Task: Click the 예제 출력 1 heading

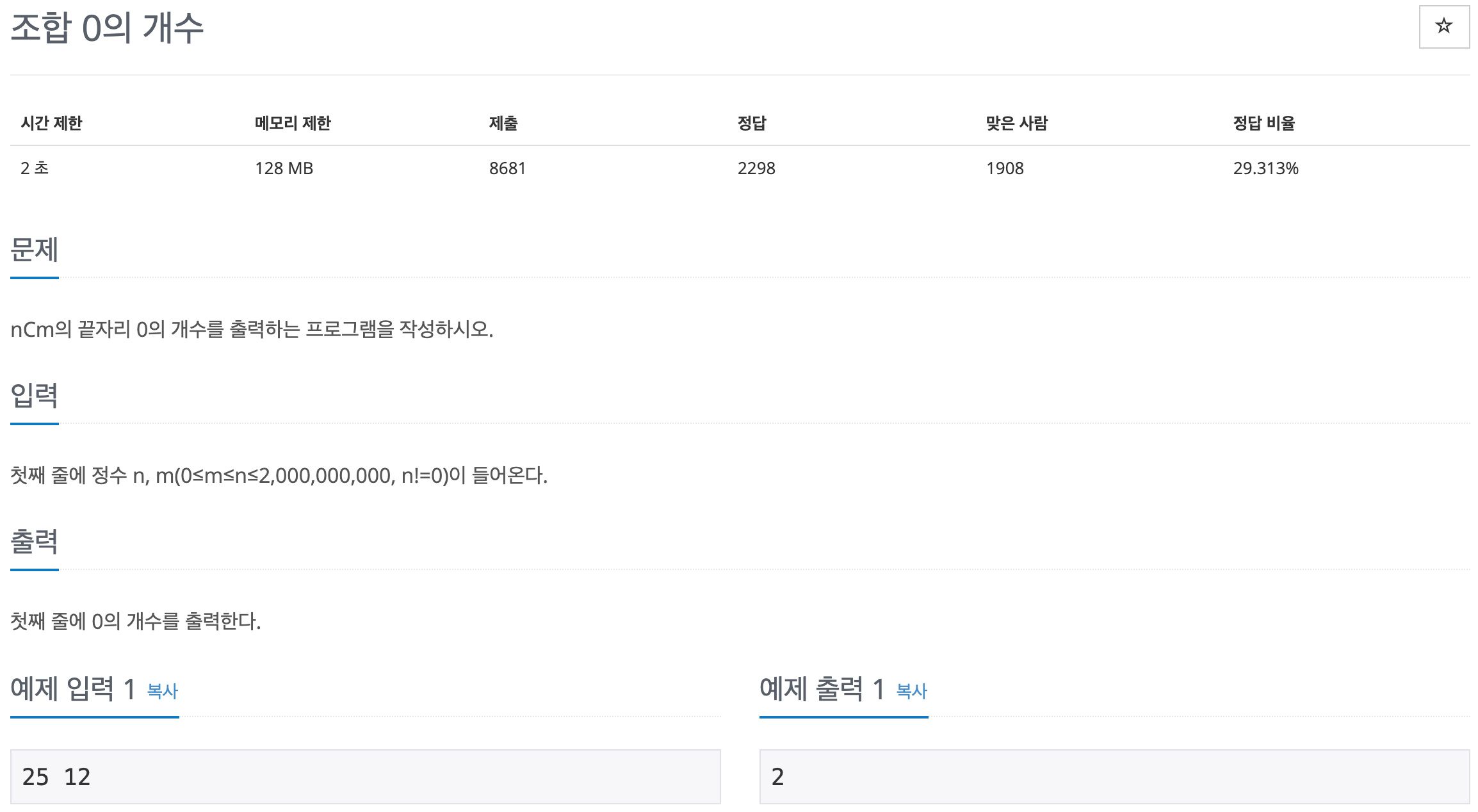Action: click(x=822, y=690)
